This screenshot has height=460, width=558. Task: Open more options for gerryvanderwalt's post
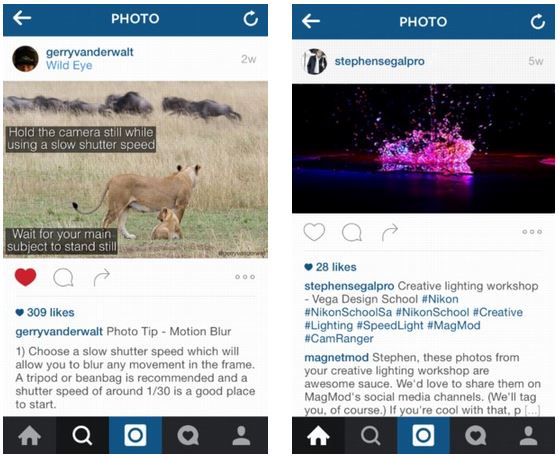245,277
